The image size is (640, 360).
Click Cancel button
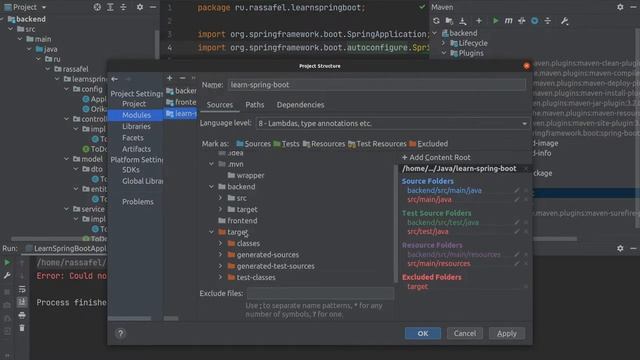tap(464, 333)
